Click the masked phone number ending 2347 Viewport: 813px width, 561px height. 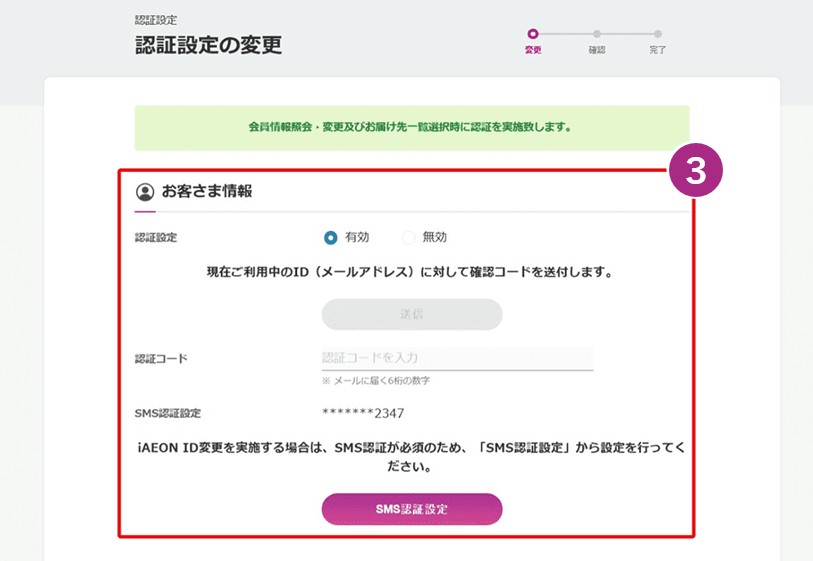(x=363, y=413)
